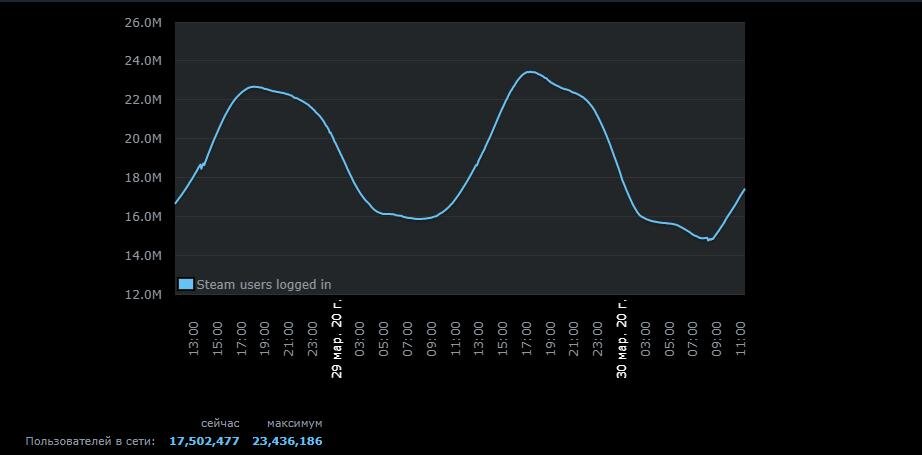Click the 20.0M y-axis value
922x455 pixels.
point(143,139)
